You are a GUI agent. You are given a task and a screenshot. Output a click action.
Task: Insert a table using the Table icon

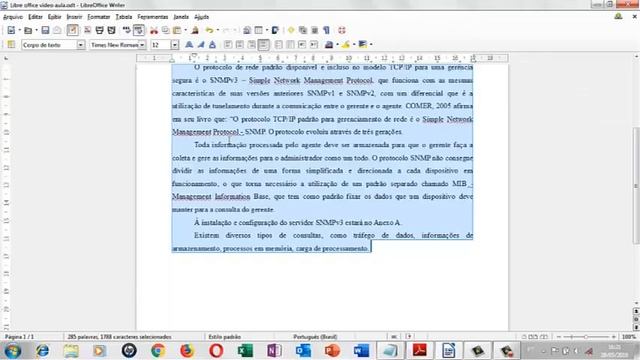(259, 30)
